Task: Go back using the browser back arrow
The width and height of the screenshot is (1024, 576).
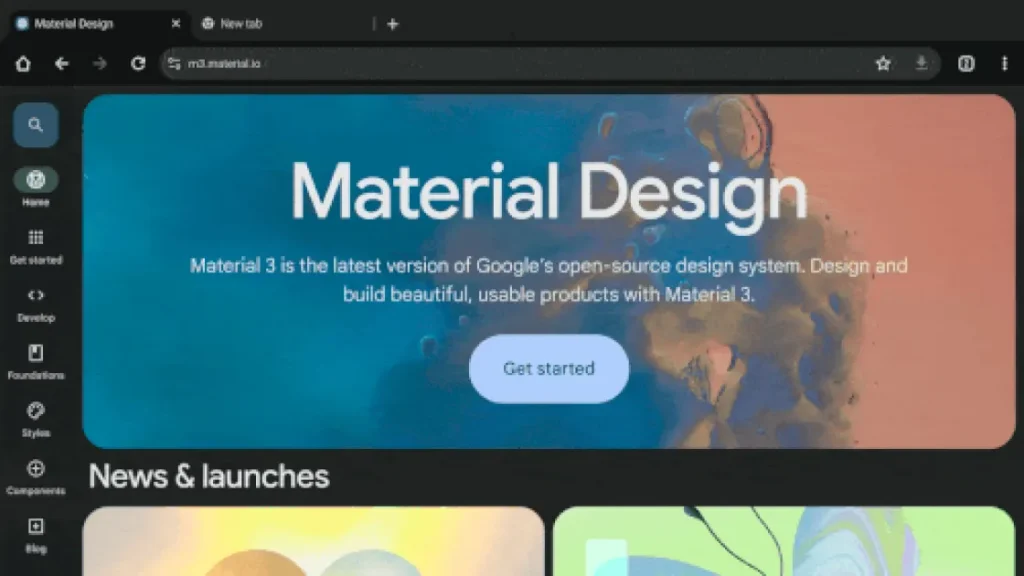Action: pyautogui.click(x=62, y=64)
